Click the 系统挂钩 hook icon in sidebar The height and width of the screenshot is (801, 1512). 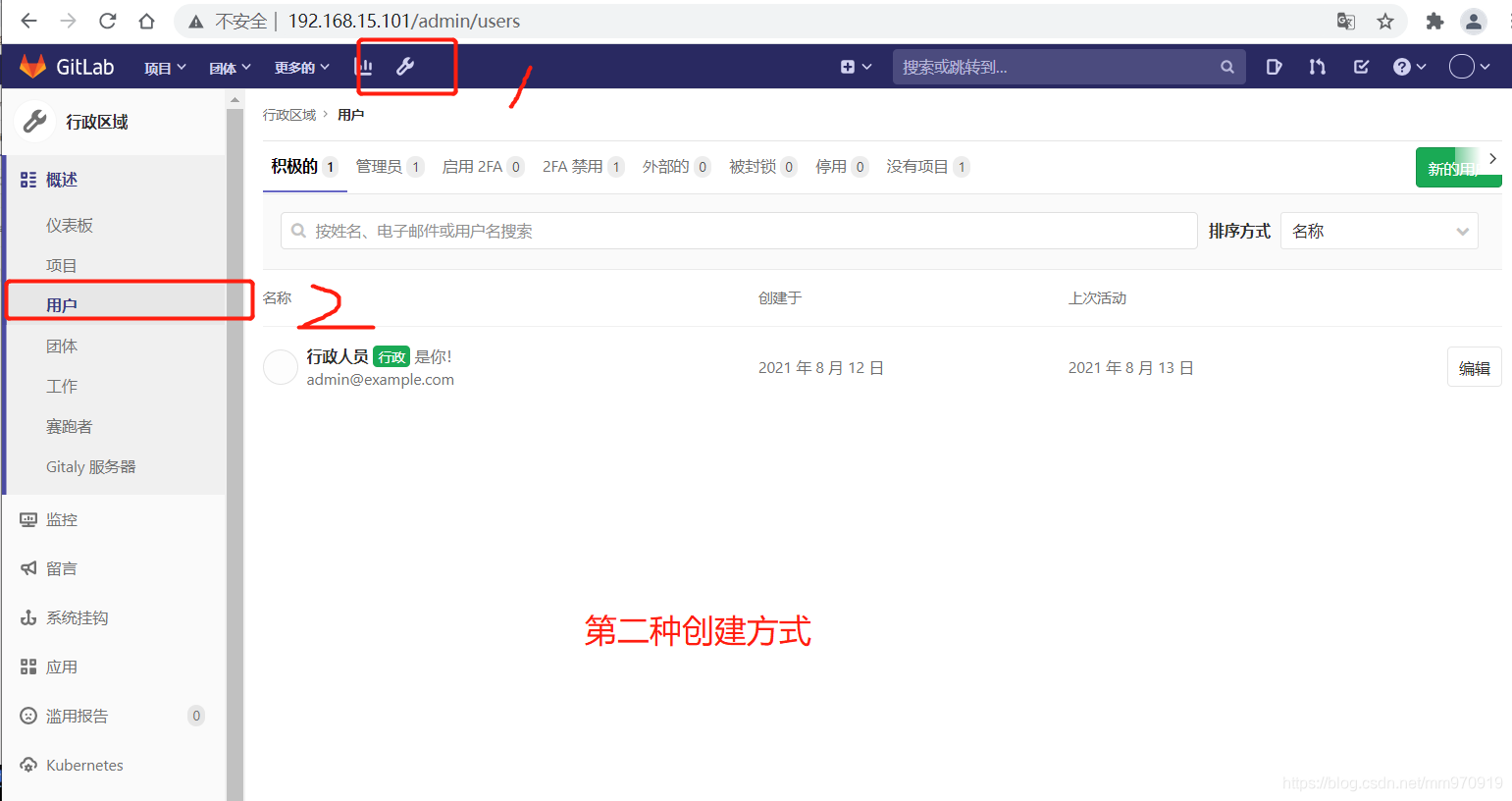28,617
